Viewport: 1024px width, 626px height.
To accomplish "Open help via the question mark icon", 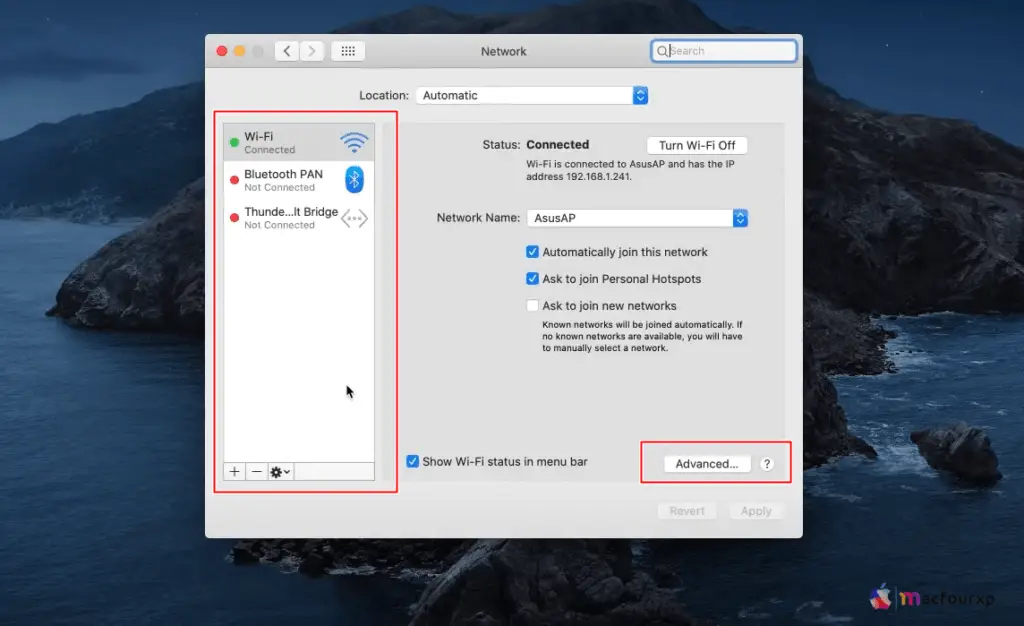I will 766,463.
